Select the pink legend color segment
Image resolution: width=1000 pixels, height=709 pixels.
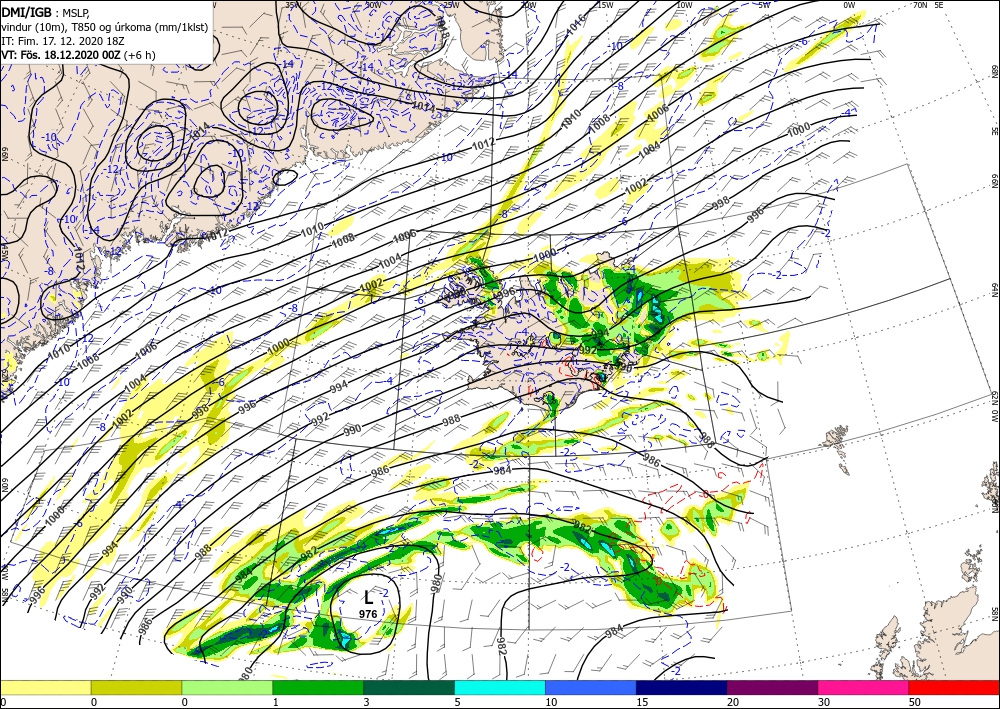pyautogui.click(x=864, y=687)
